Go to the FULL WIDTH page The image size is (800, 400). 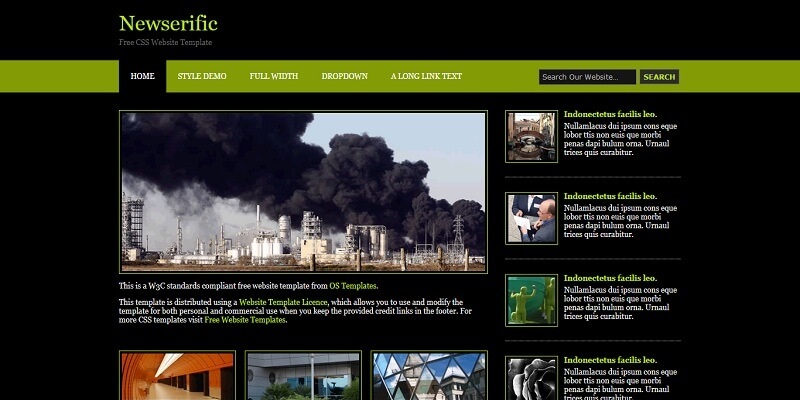pos(274,77)
